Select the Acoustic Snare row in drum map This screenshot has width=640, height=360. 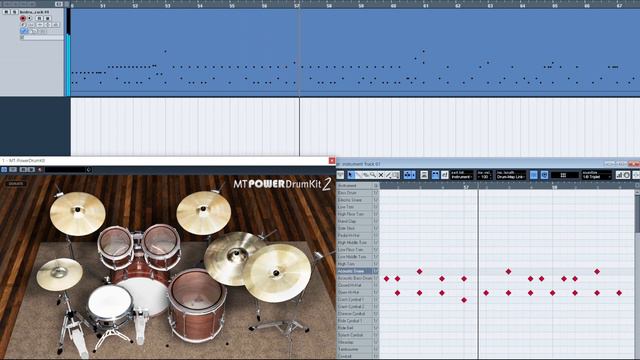pos(355,271)
